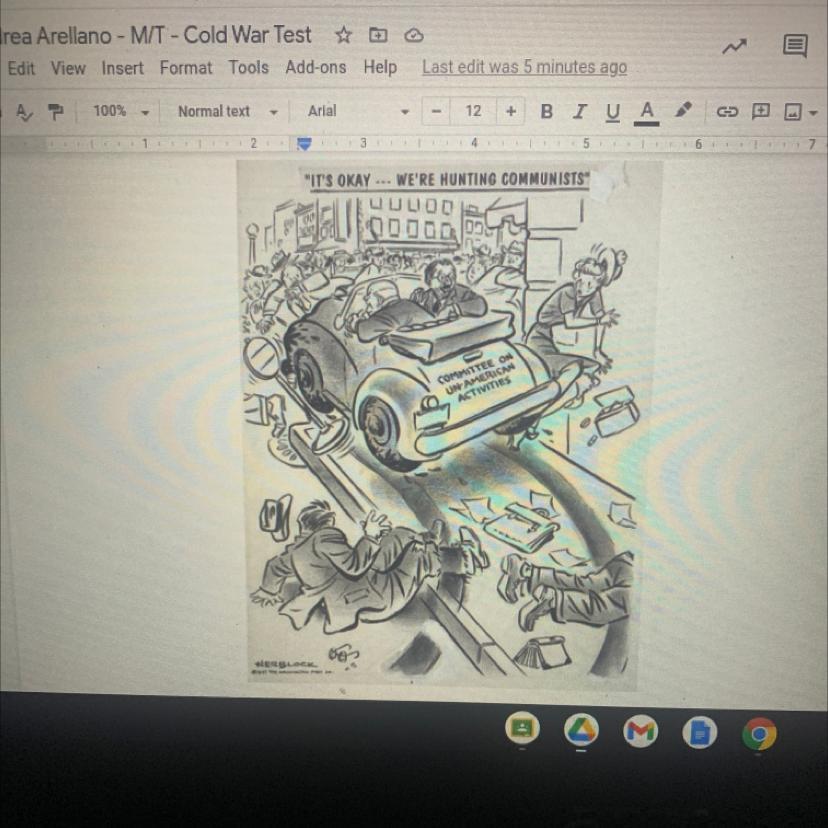Toggle bold formatting

point(547,111)
